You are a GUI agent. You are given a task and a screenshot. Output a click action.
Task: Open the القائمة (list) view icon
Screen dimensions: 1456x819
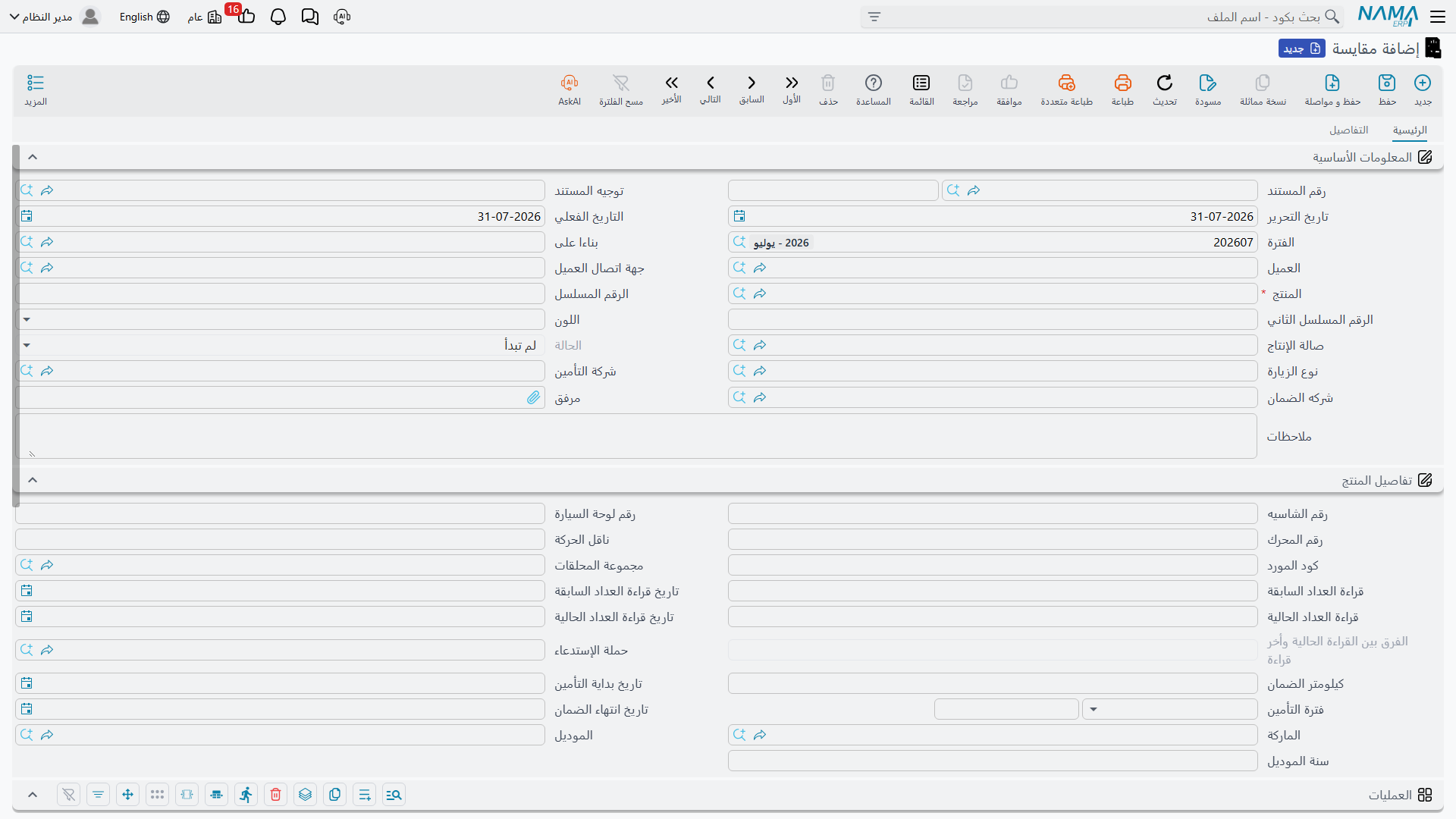point(921,89)
